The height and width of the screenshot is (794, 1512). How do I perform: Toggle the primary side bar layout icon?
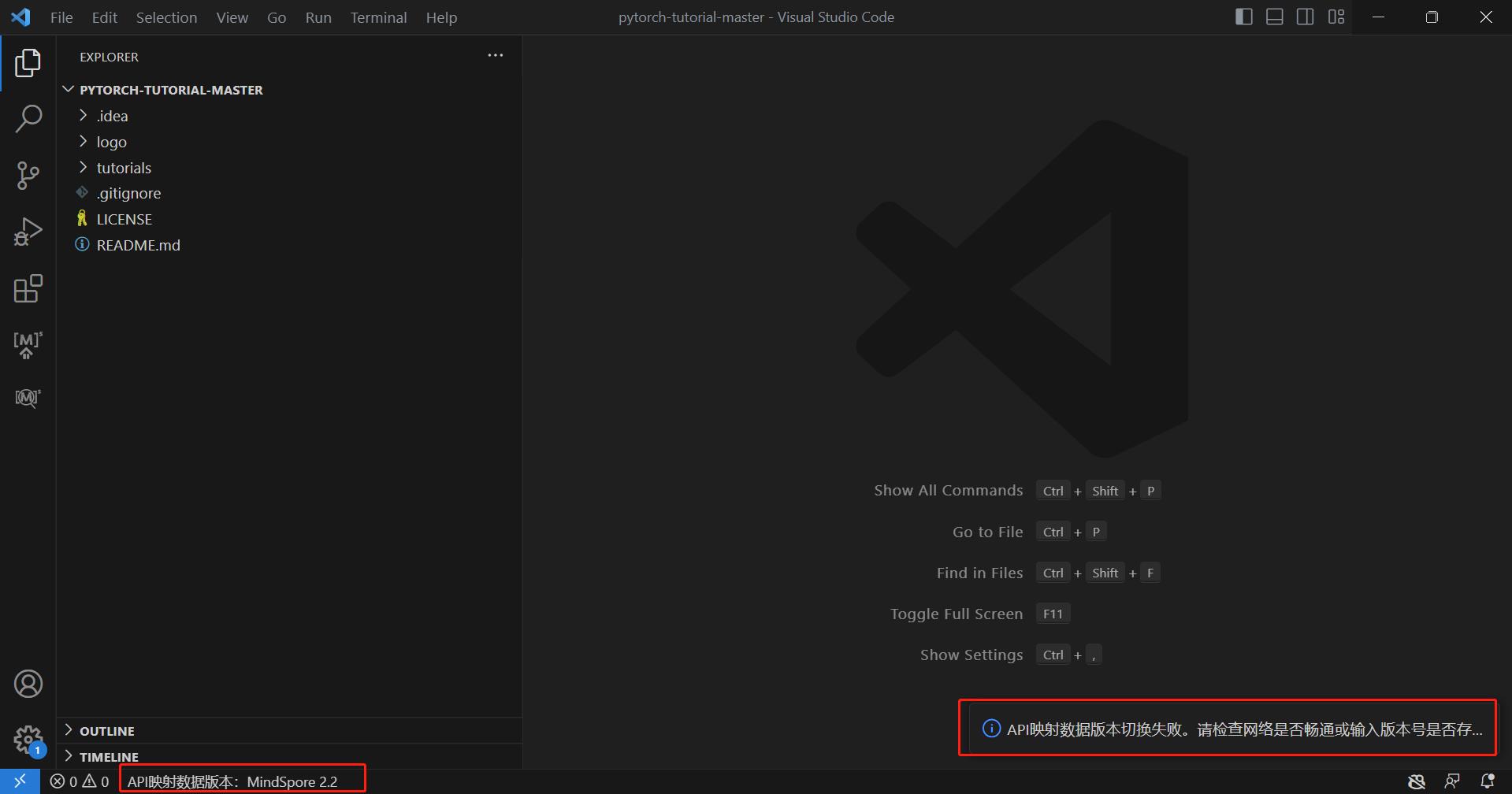1244,17
